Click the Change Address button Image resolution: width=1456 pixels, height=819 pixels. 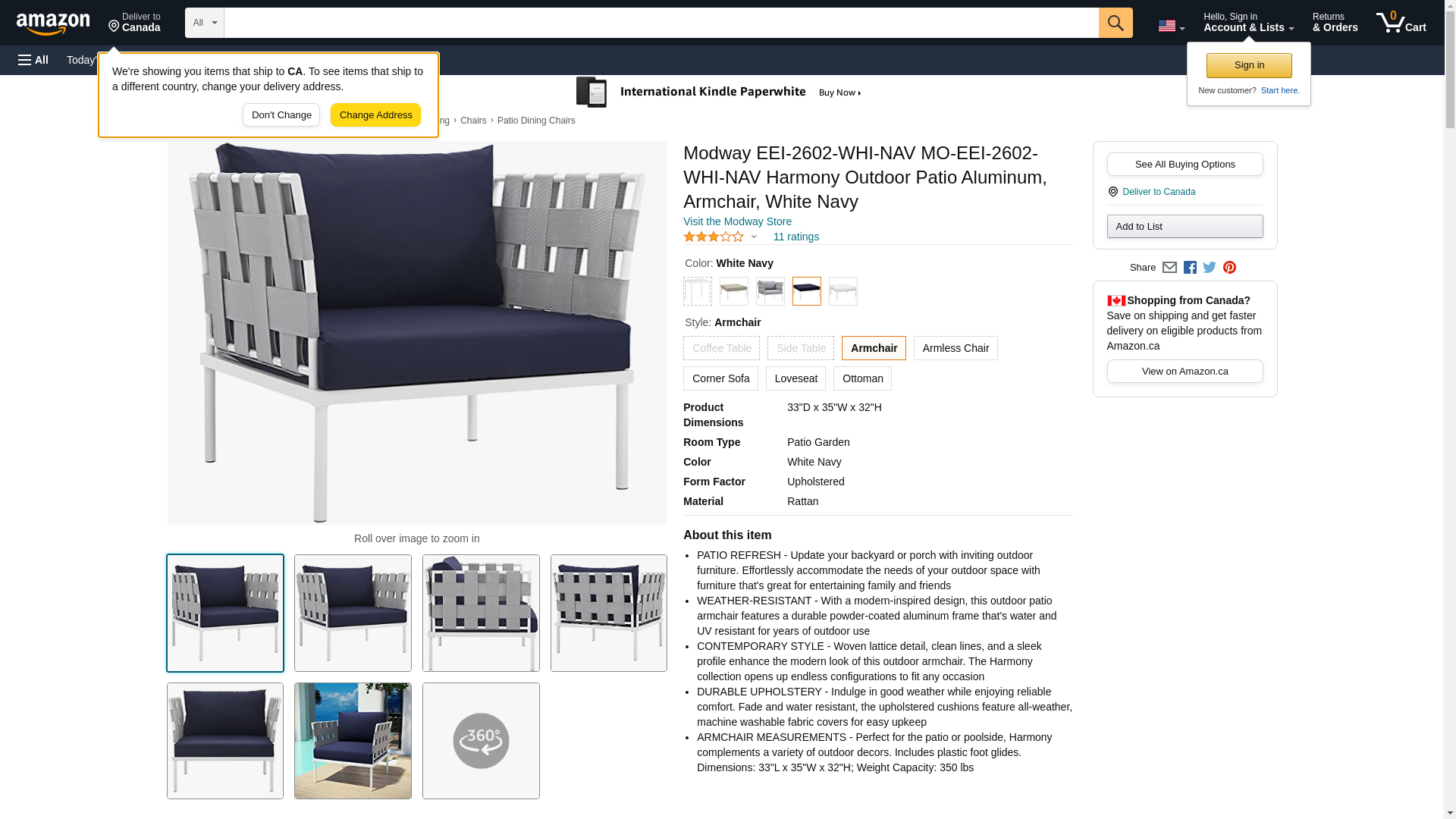[x=375, y=115]
